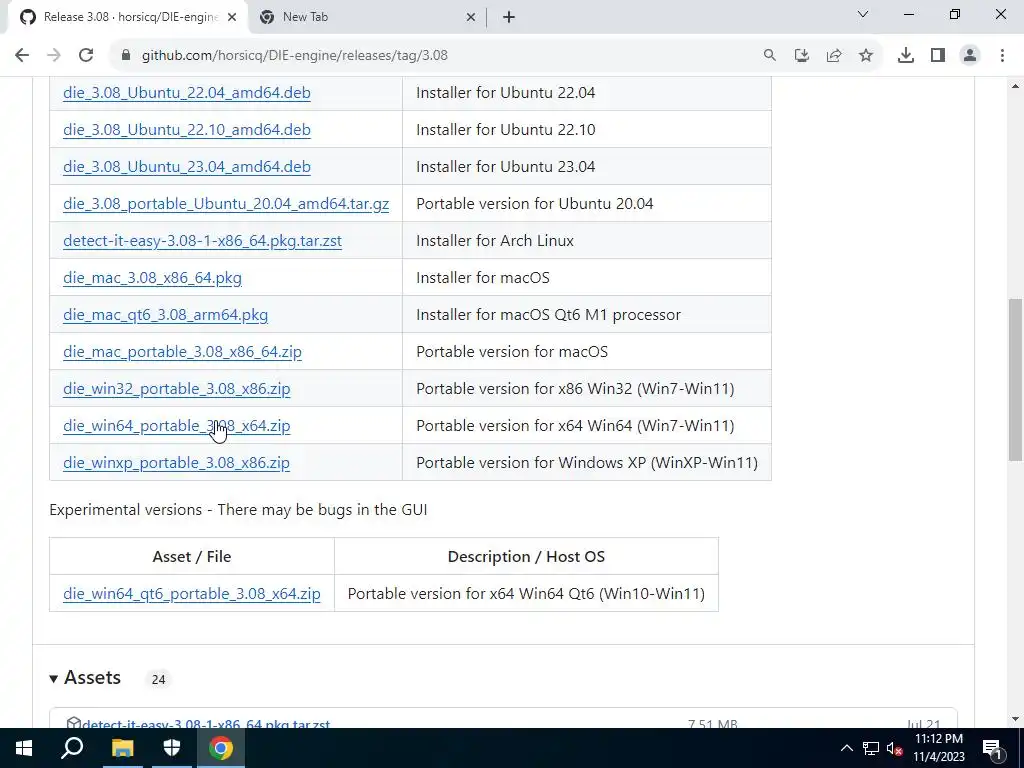Image resolution: width=1024 pixels, height=768 pixels.
Task: Click 'Portable version for x64 Win64 Qt6' description
Action: pyautogui.click(x=526, y=594)
